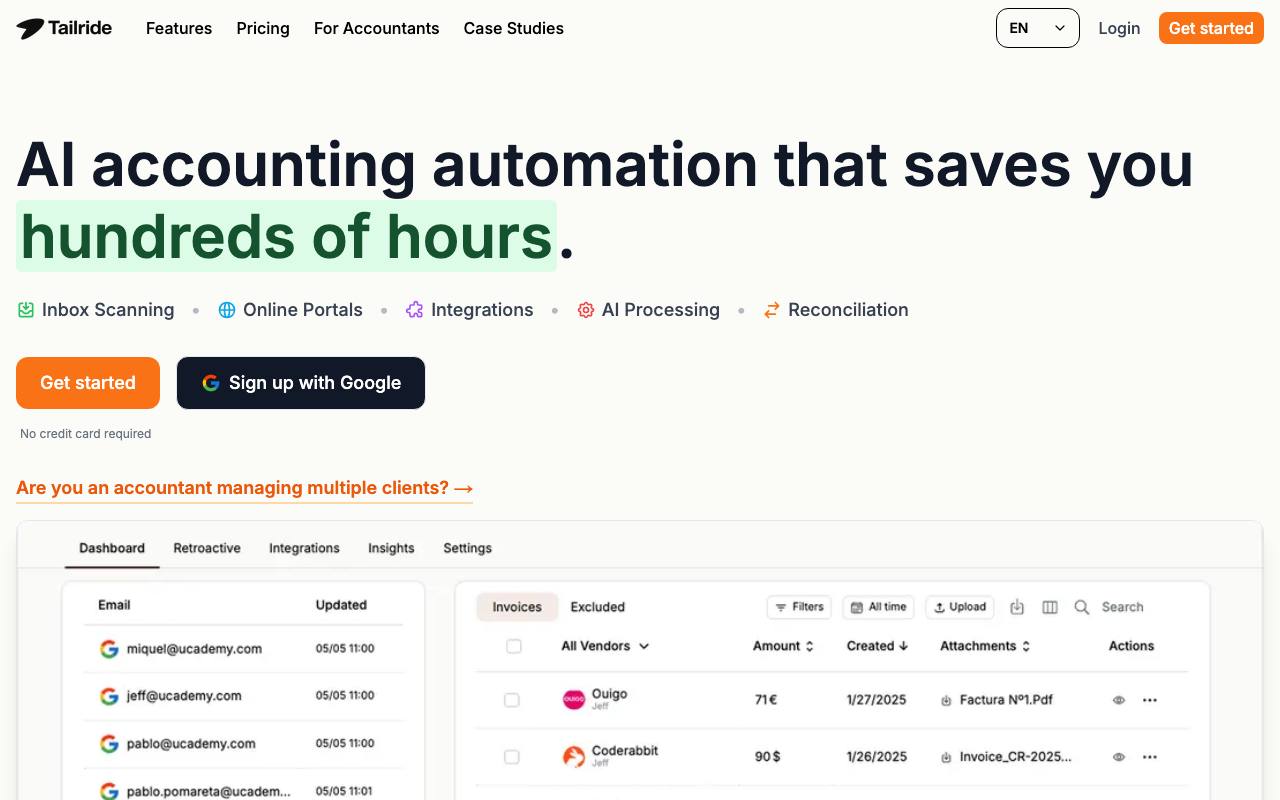This screenshot has width=1280, height=800.
Task: Click the Upload button
Action: click(960, 607)
